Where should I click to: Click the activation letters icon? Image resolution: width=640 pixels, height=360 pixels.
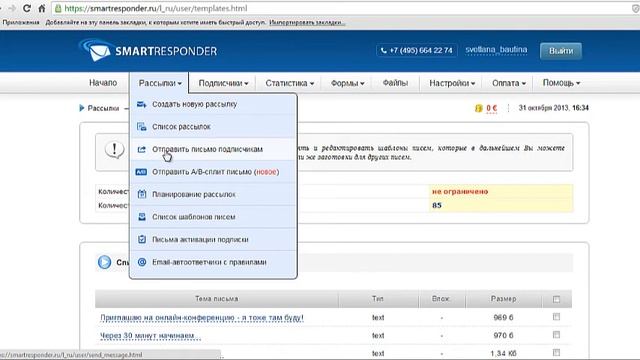[142, 239]
